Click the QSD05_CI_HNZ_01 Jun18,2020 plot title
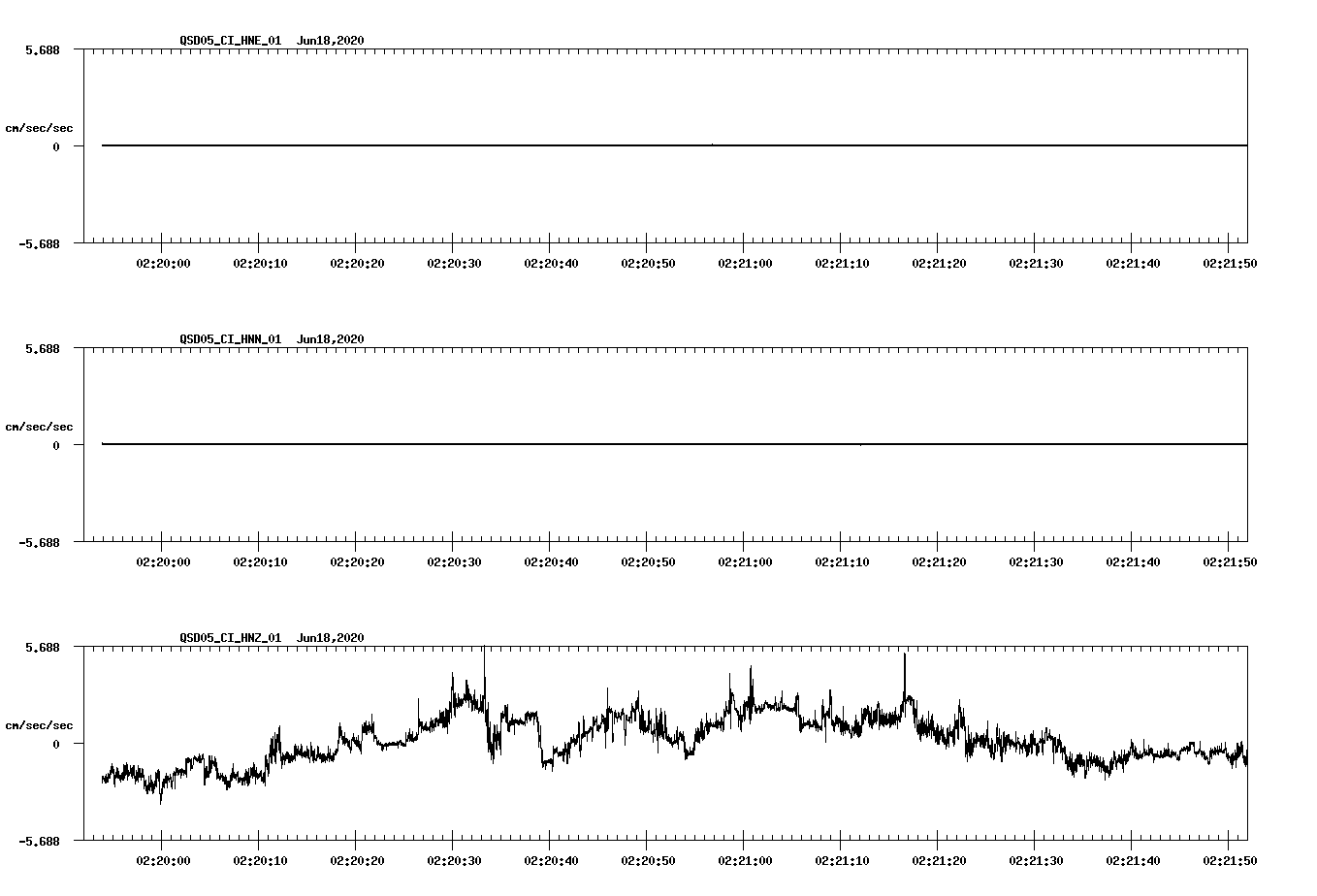This screenshot has height=896, width=1317. click(x=272, y=638)
